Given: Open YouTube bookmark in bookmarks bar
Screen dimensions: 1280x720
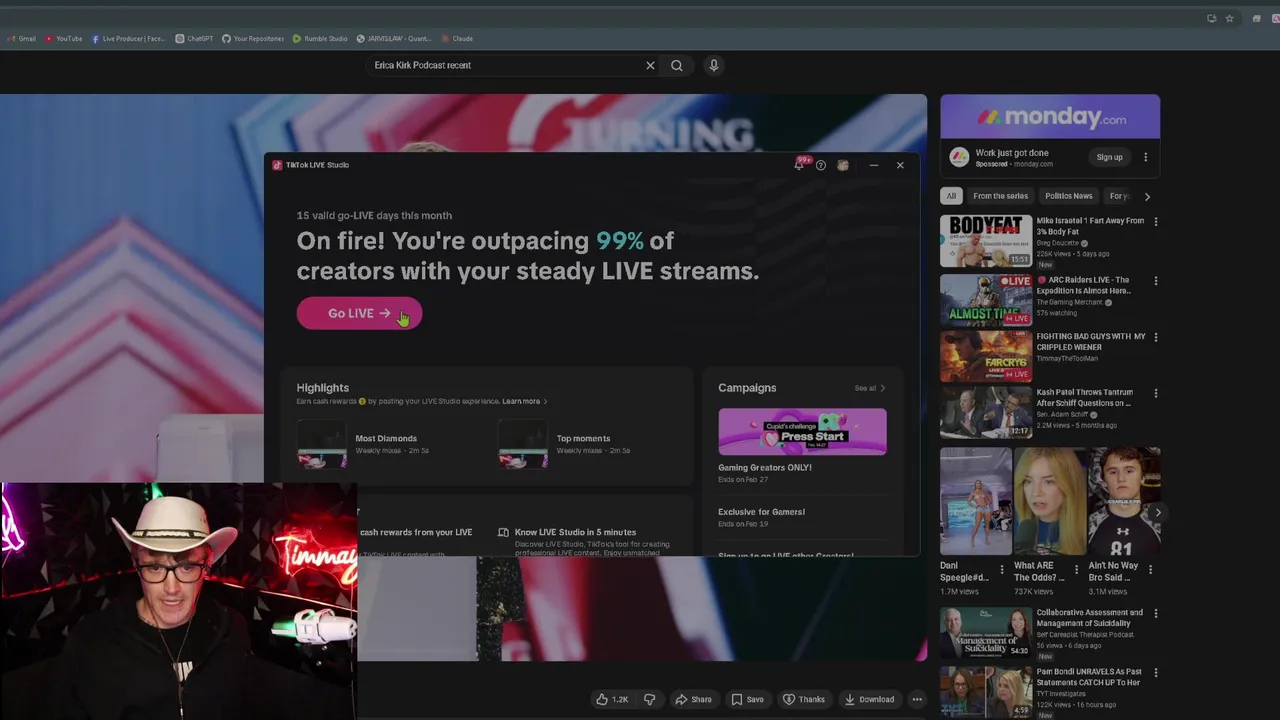Looking at the screenshot, I should tap(63, 39).
